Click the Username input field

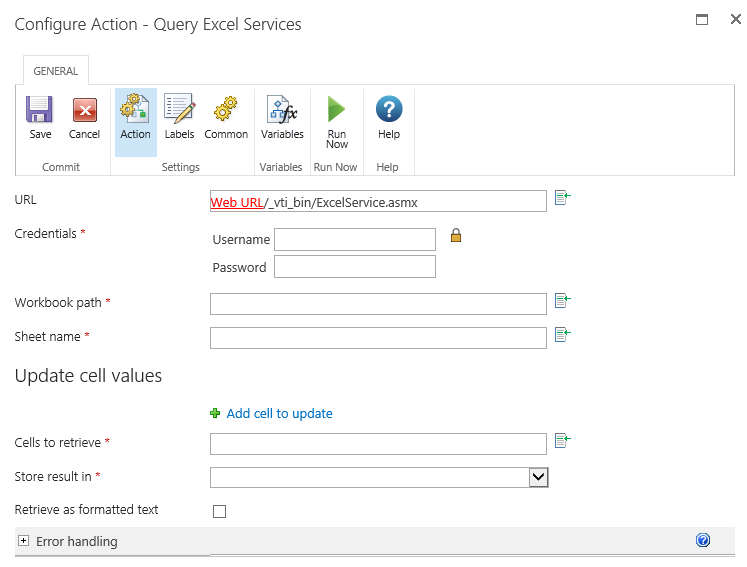355,239
